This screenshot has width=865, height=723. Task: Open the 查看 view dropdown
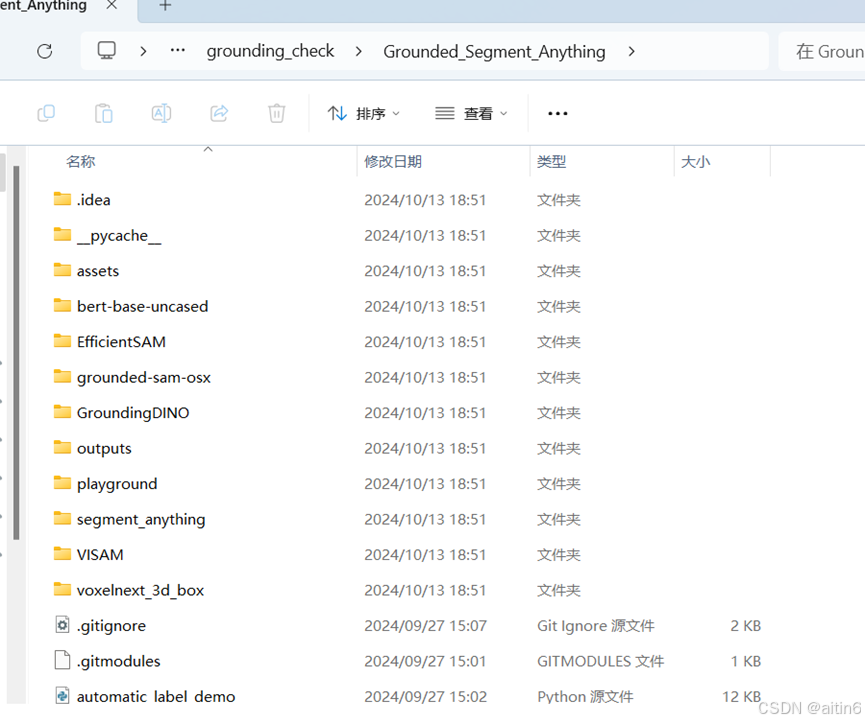point(471,114)
